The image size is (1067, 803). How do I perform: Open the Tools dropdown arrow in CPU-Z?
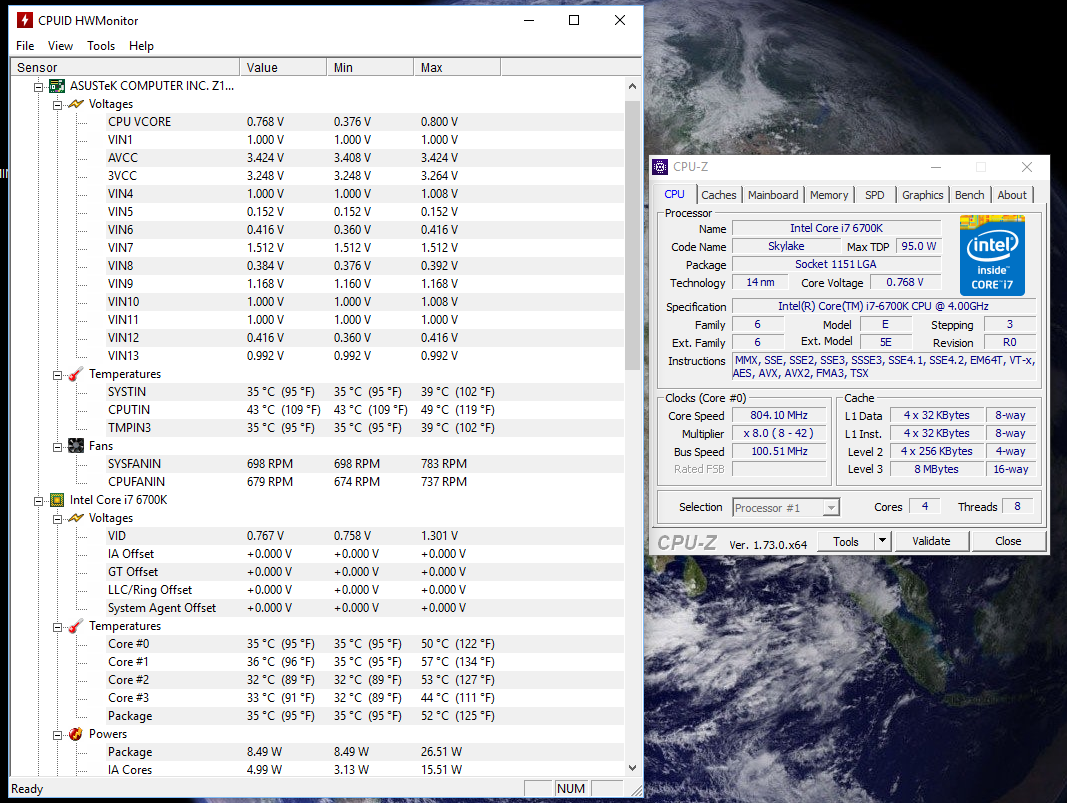click(882, 541)
